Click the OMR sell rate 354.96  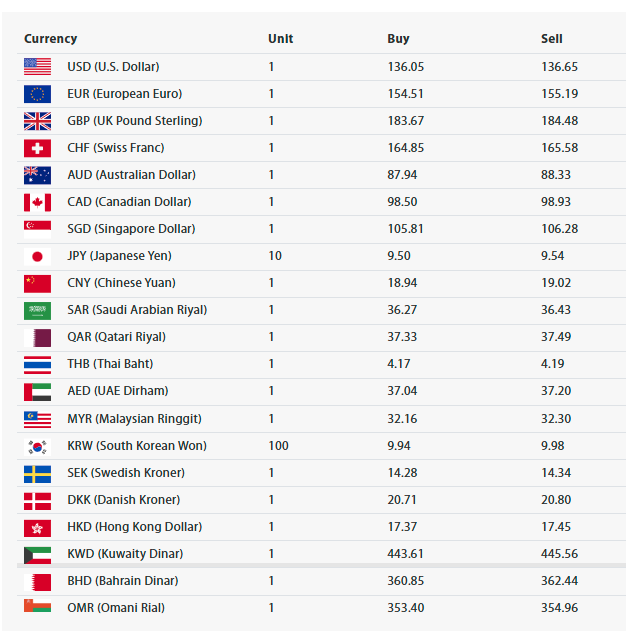point(559,608)
